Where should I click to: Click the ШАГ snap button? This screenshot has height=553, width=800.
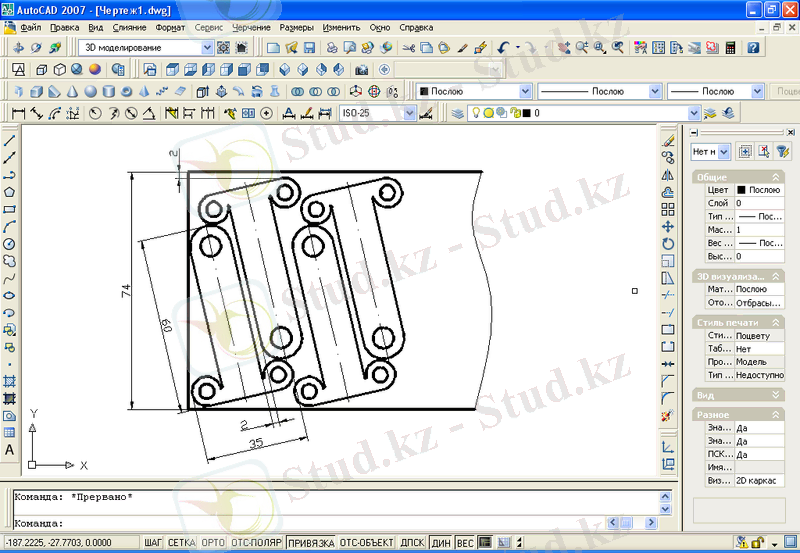(153, 543)
